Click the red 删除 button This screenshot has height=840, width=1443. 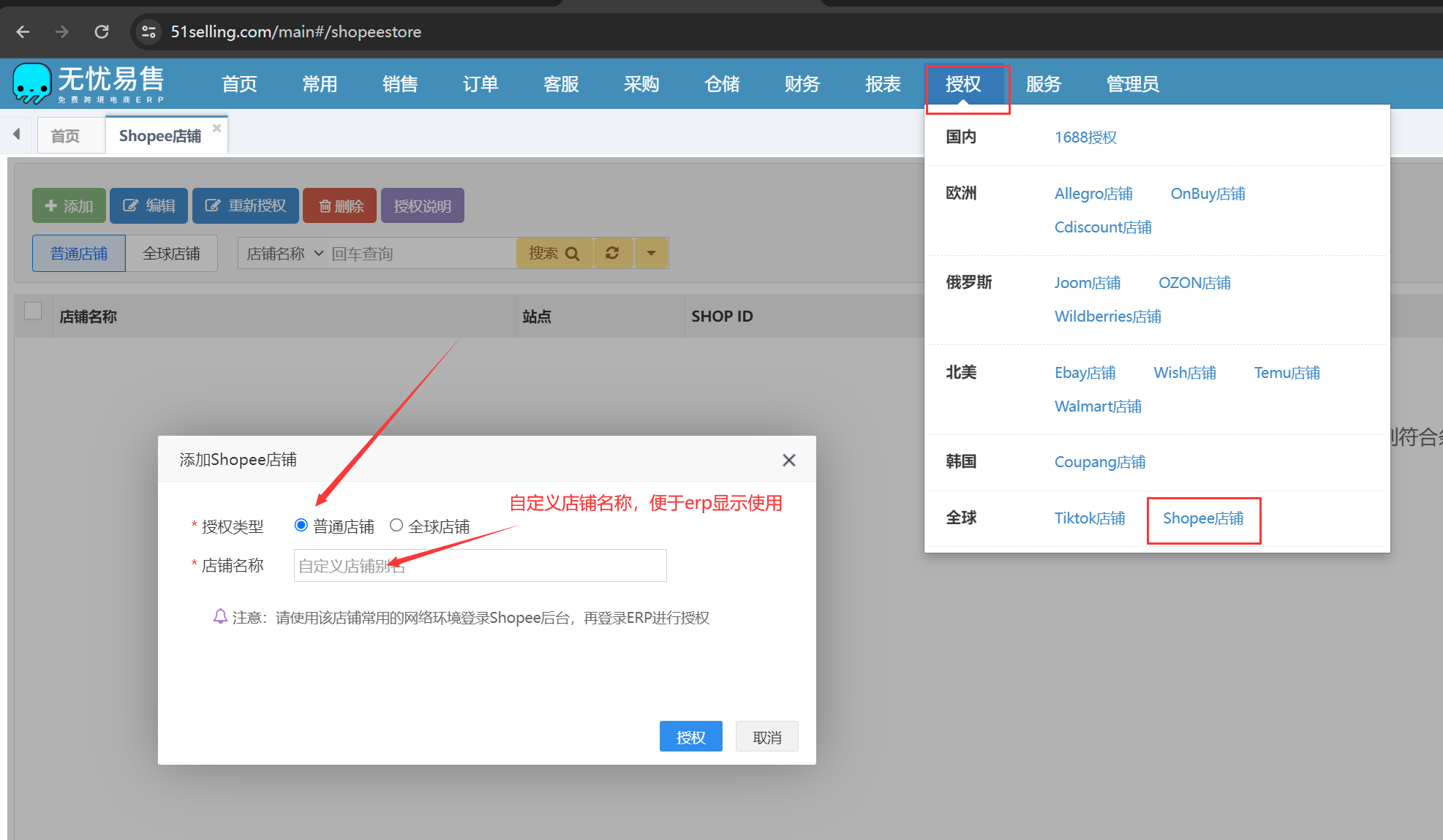[340, 206]
